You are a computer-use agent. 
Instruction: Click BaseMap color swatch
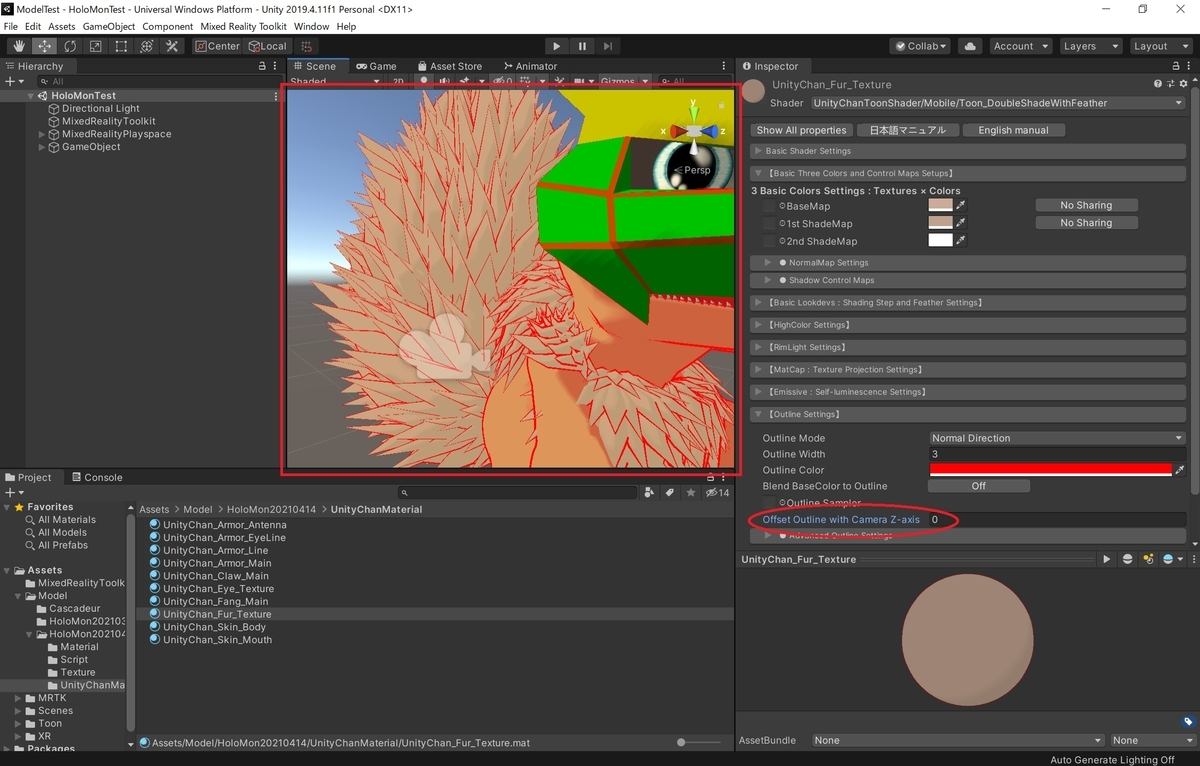point(940,205)
